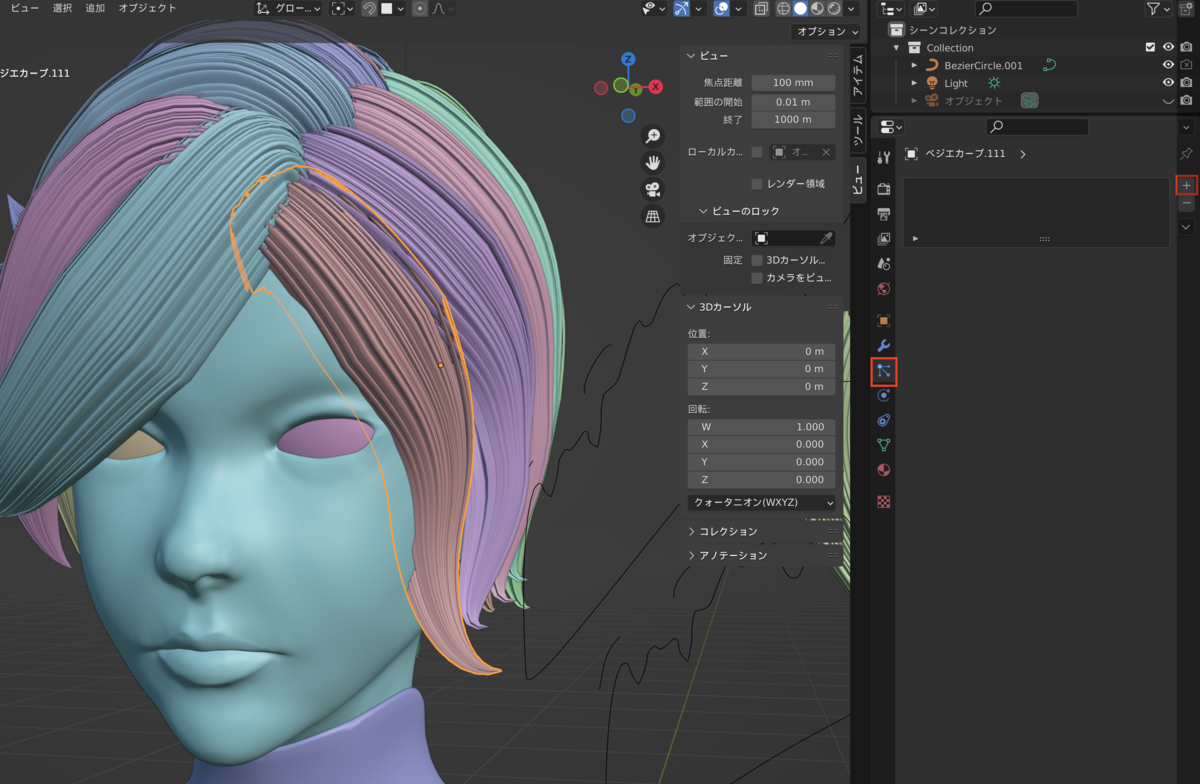Open the World properties tab

click(x=883, y=289)
